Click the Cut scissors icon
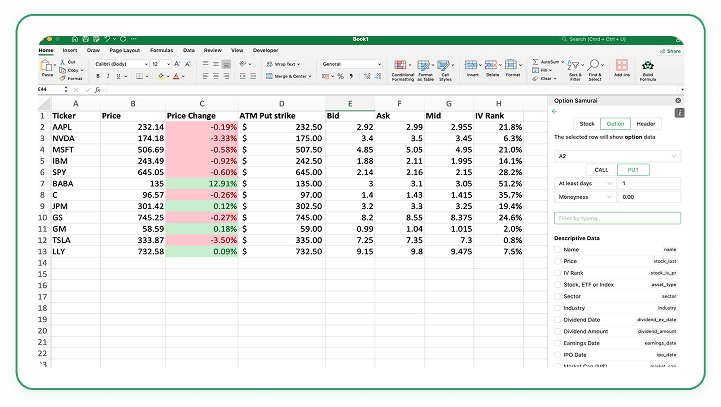The width and height of the screenshot is (721, 407). pos(63,62)
